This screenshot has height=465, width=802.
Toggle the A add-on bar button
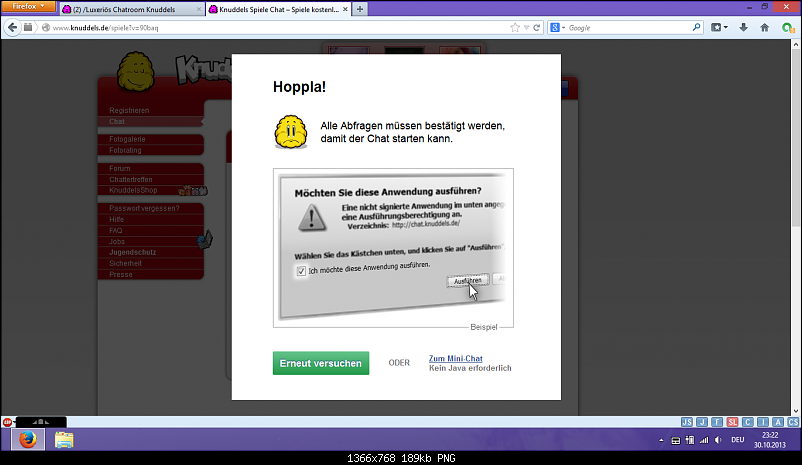[778, 422]
